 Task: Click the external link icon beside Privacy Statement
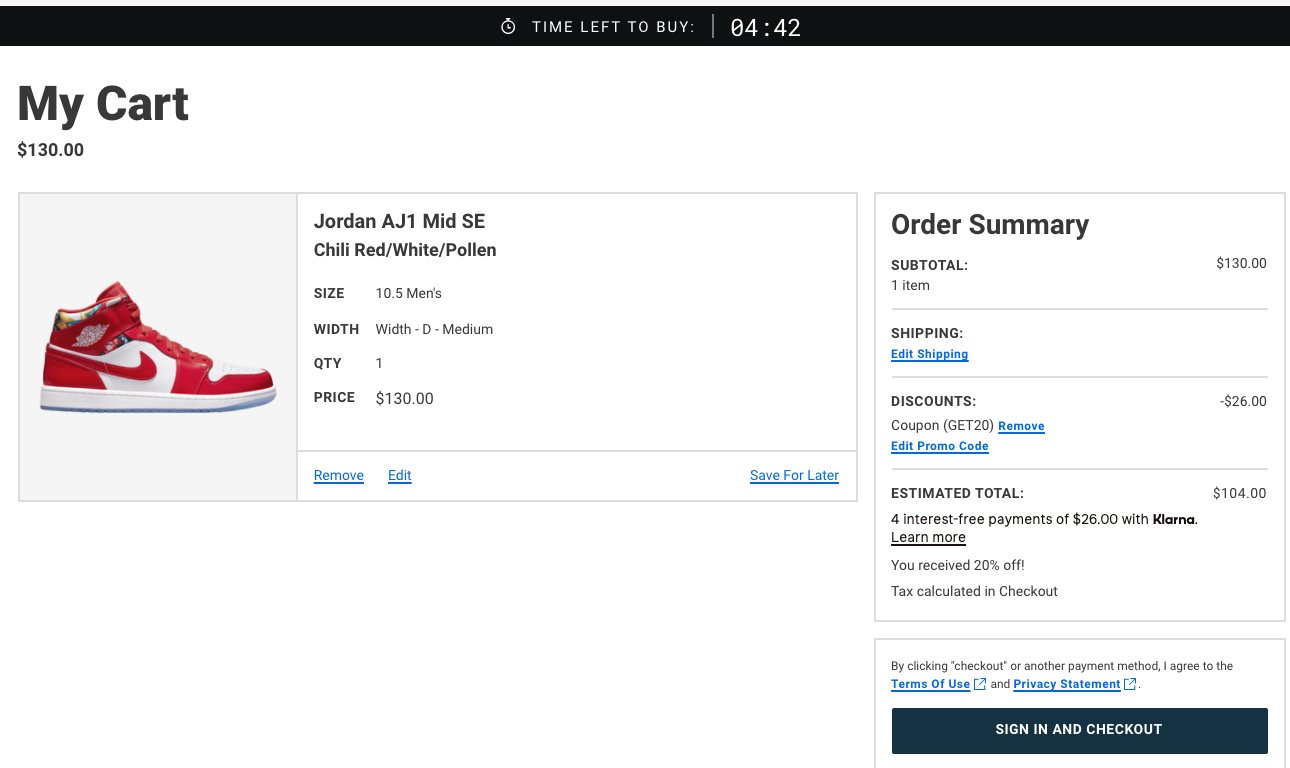[x=1130, y=684]
